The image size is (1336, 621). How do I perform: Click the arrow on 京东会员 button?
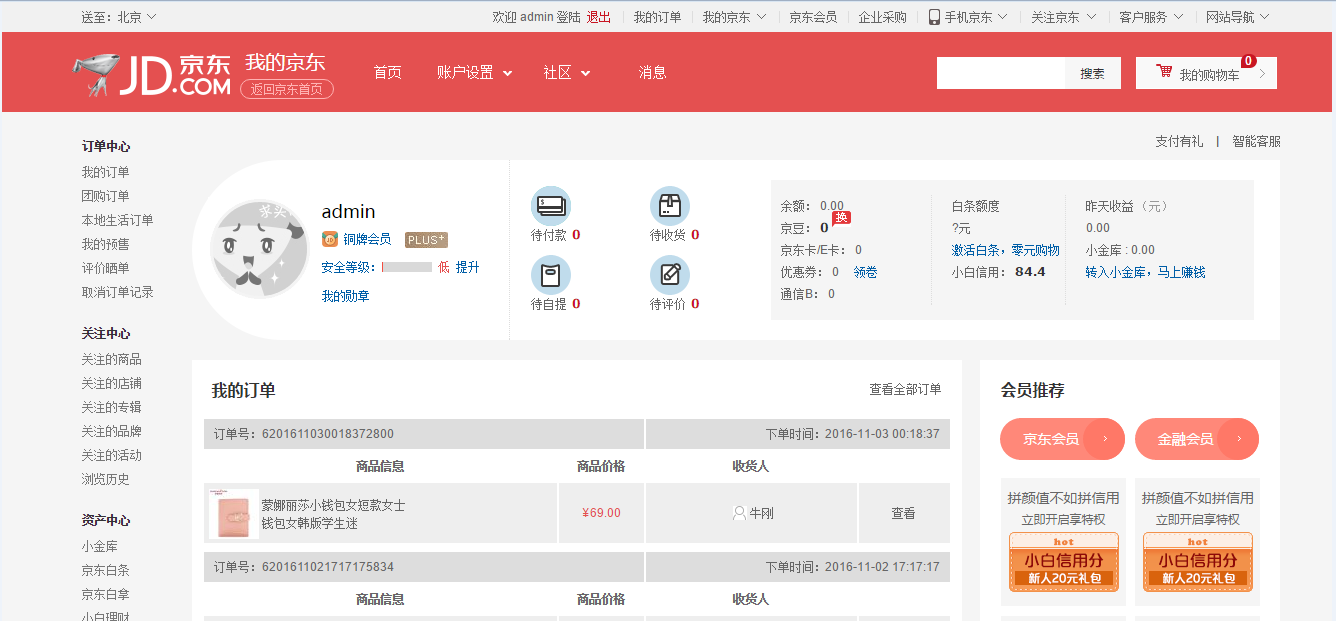(1105, 439)
